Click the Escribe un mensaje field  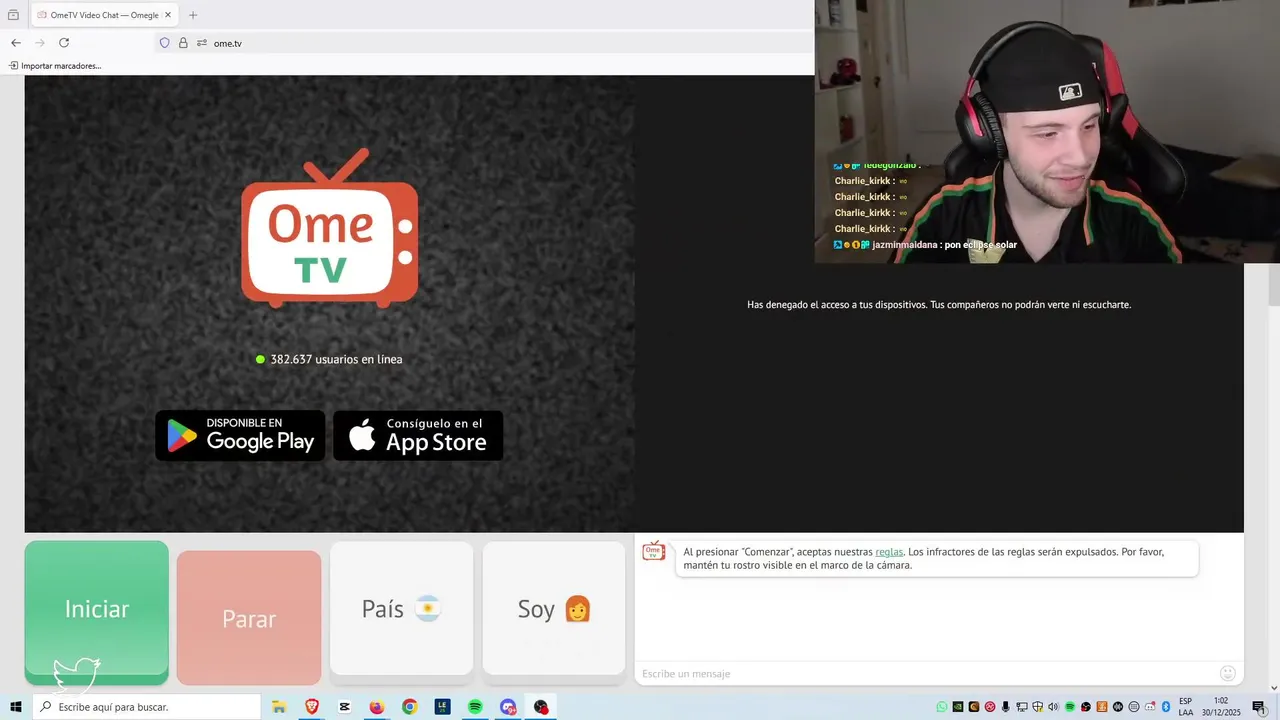click(925, 674)
